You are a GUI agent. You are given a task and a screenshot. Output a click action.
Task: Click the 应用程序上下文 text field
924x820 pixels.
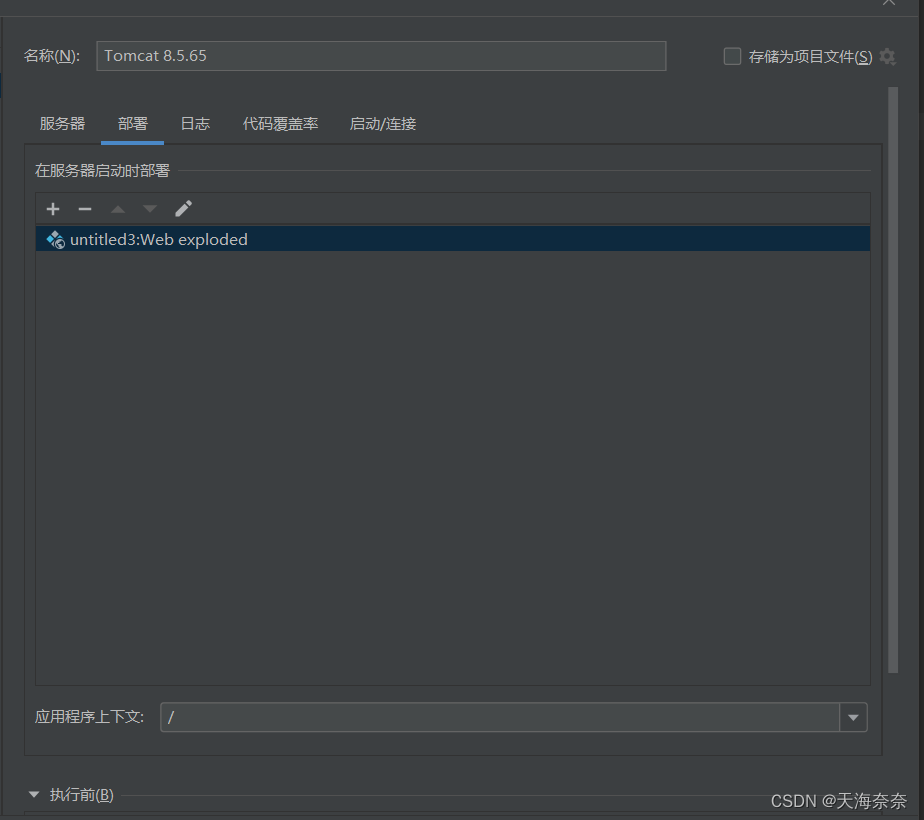coord(500,717)
